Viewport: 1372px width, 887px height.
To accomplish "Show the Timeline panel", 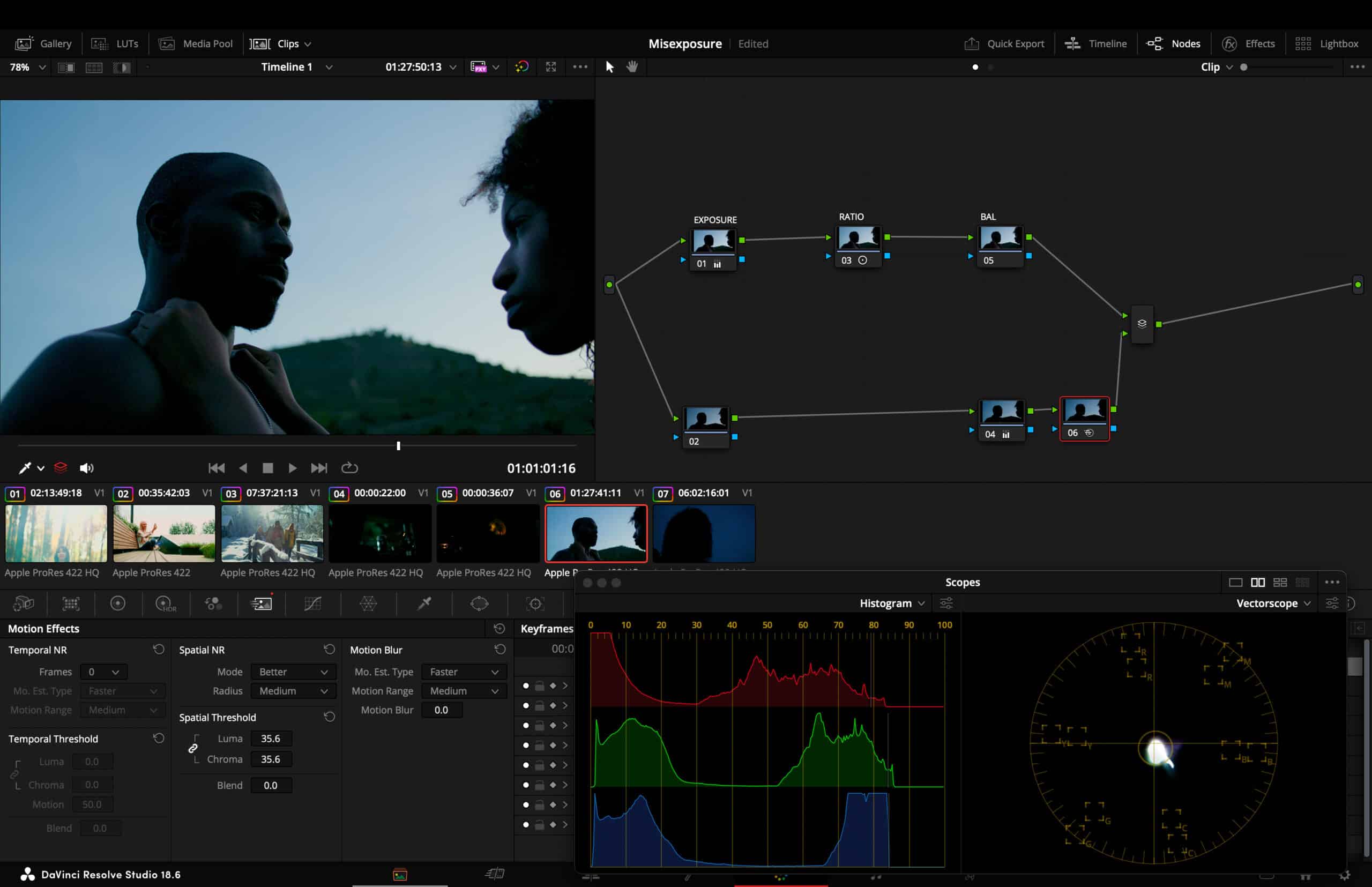I will coord(1095,44).
